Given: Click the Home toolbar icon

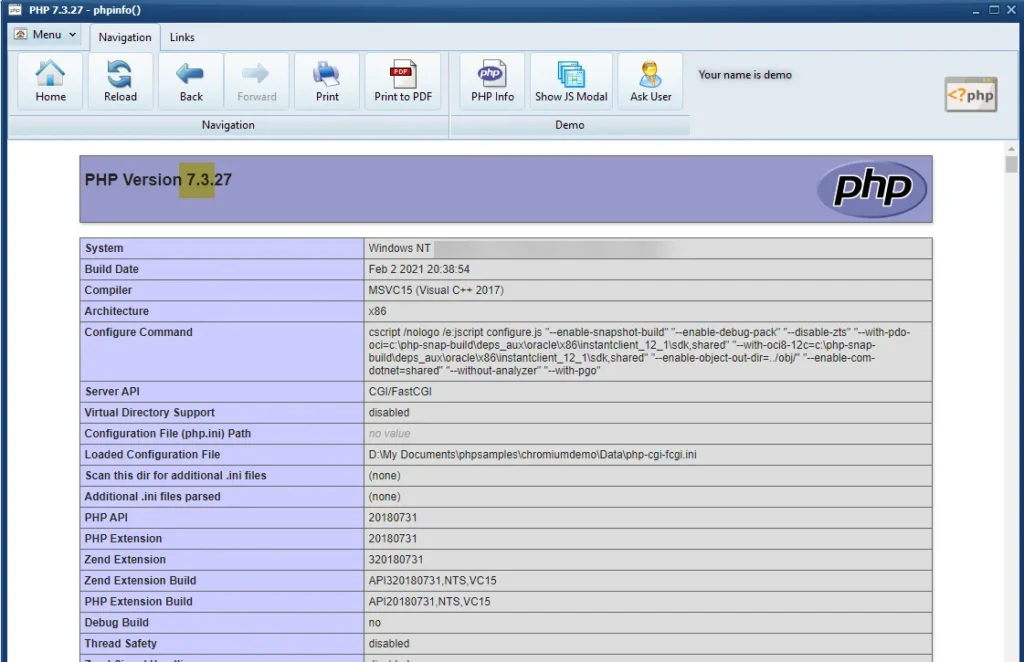Looking at the screenshot, I should coord(50,81).
